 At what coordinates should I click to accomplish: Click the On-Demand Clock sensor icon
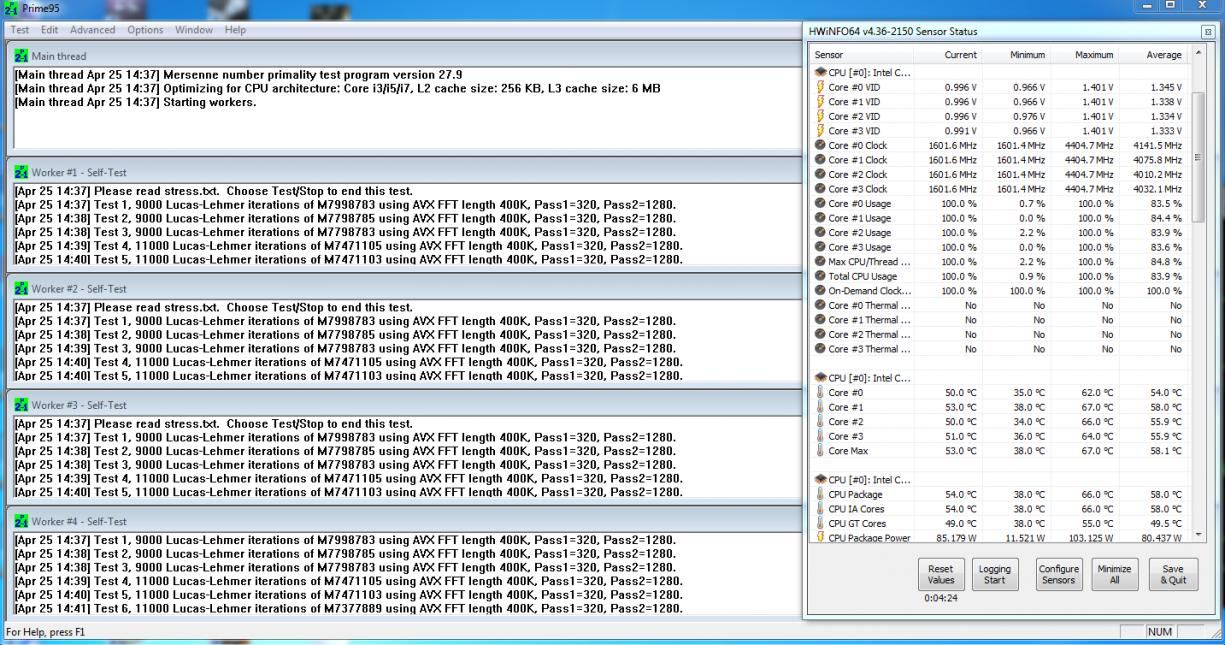click(x=820, y=290)
